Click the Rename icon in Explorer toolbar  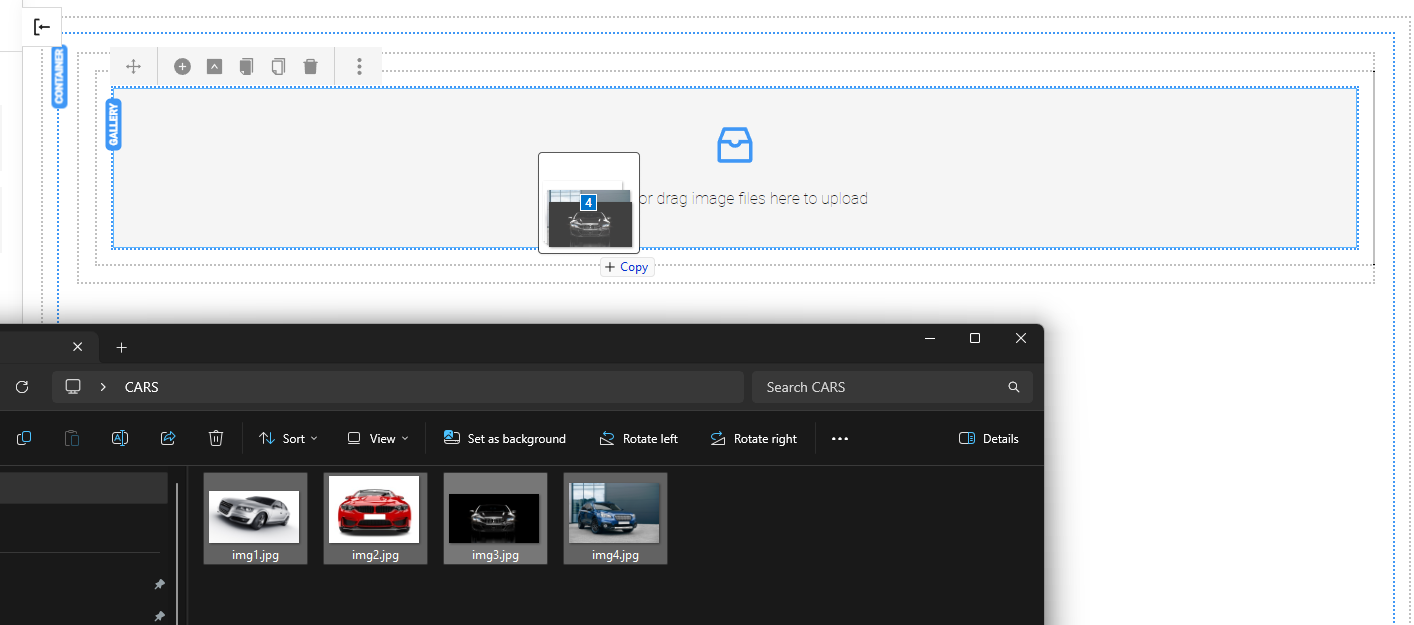click(x=120, y=438)
